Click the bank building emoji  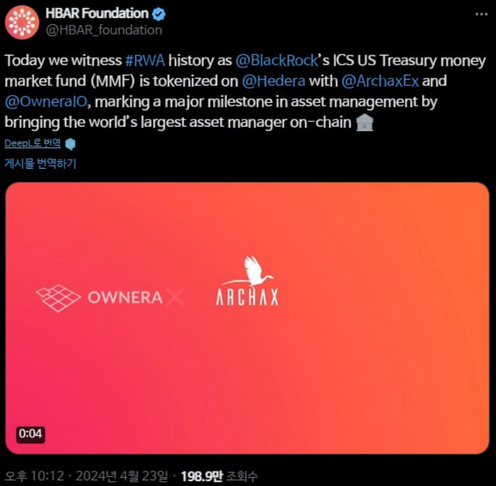pos(365,122)
